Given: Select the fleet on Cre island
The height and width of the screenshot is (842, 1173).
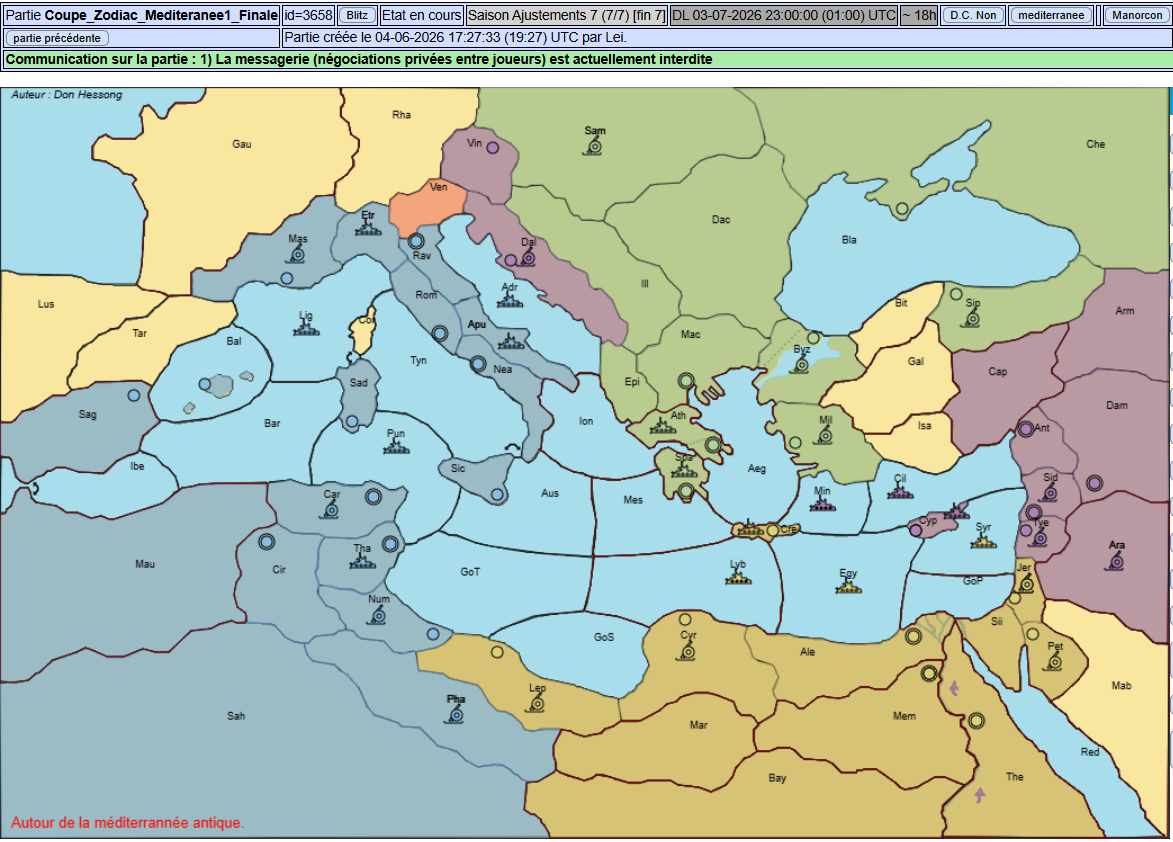Looking at the screenshot, I should point(750,529).
